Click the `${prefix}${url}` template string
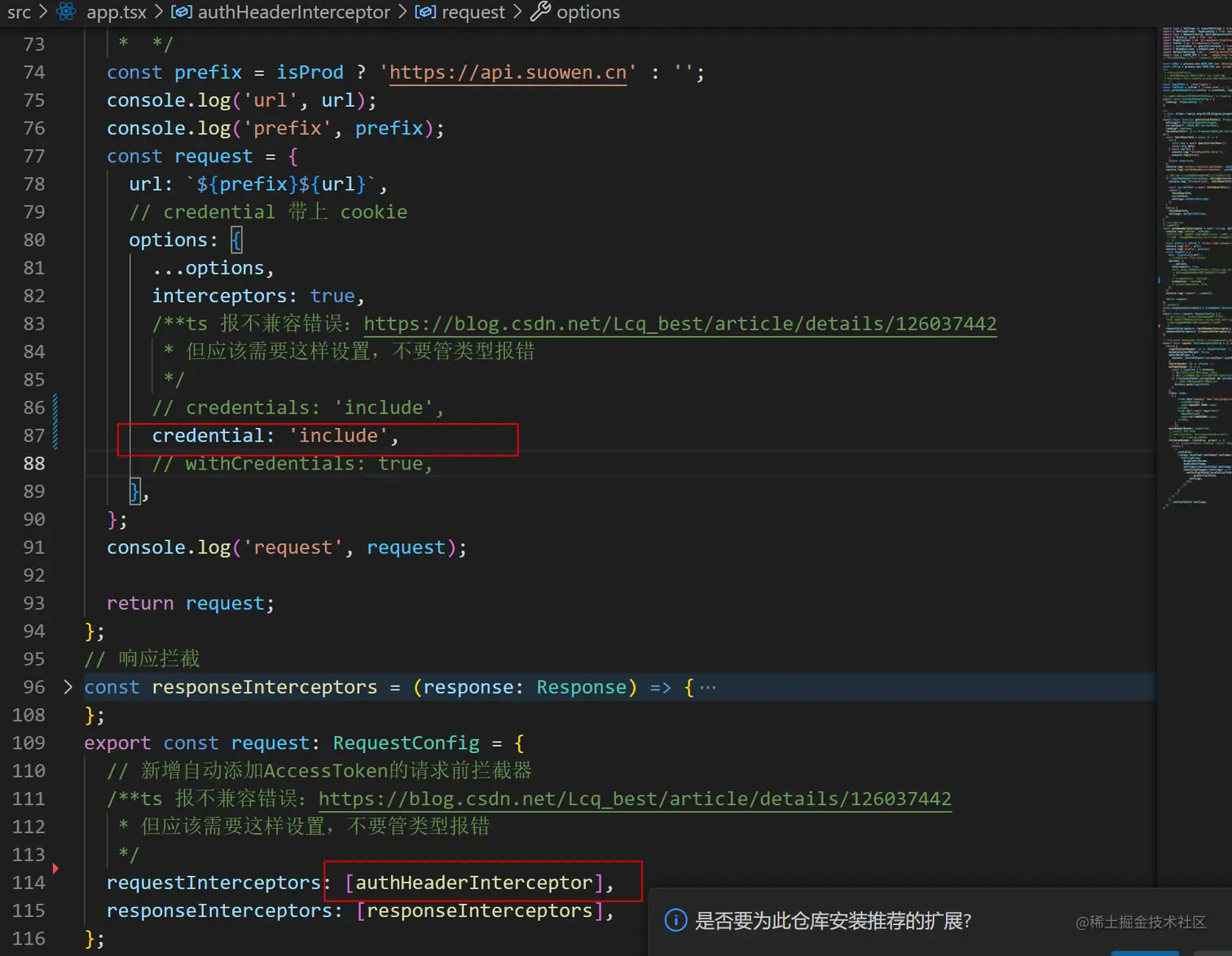1232x956 pixels. click(281, 184)
